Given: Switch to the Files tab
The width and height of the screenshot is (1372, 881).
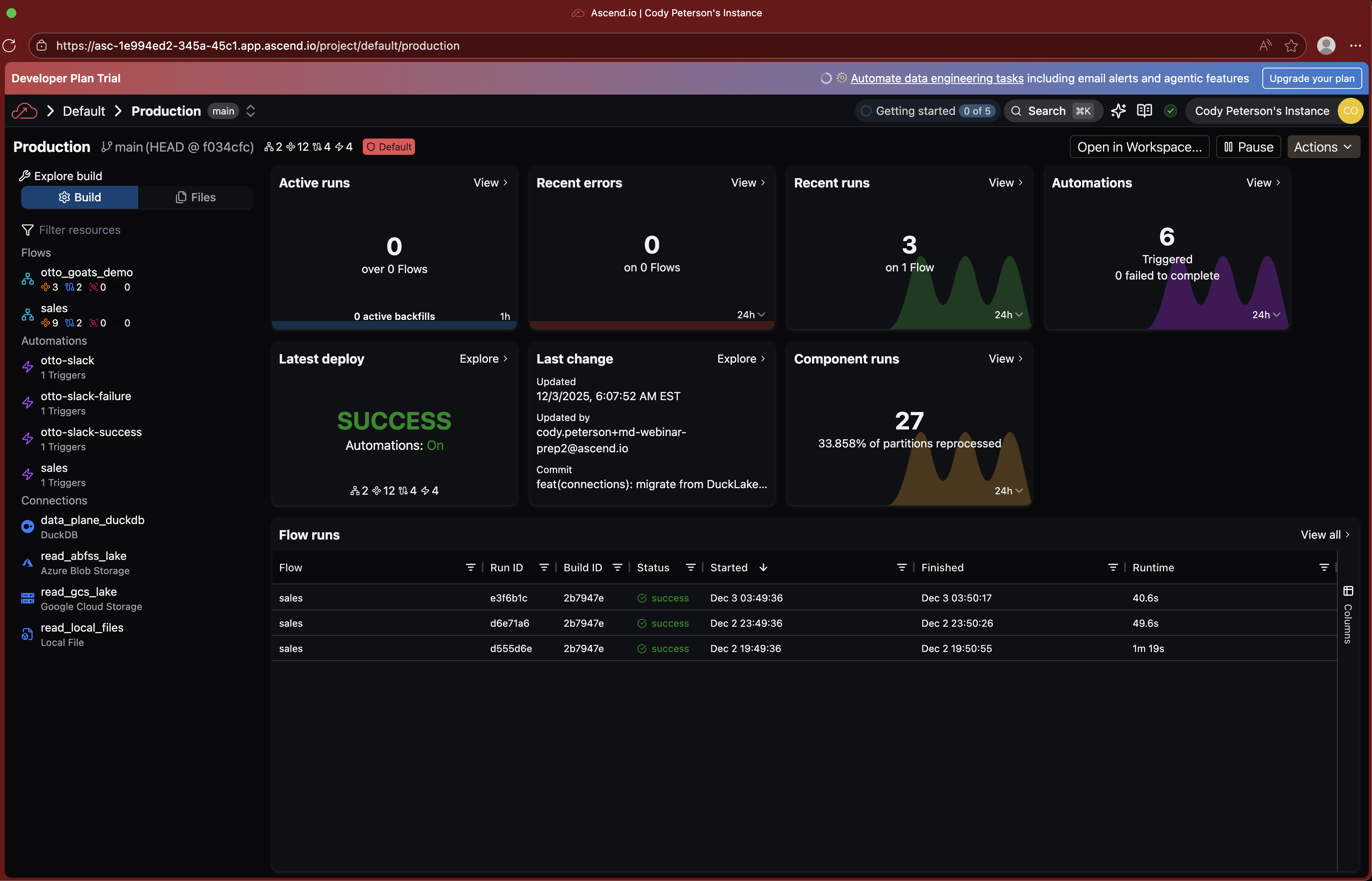Looking at the screenshot, I should (x=195, y=197).
